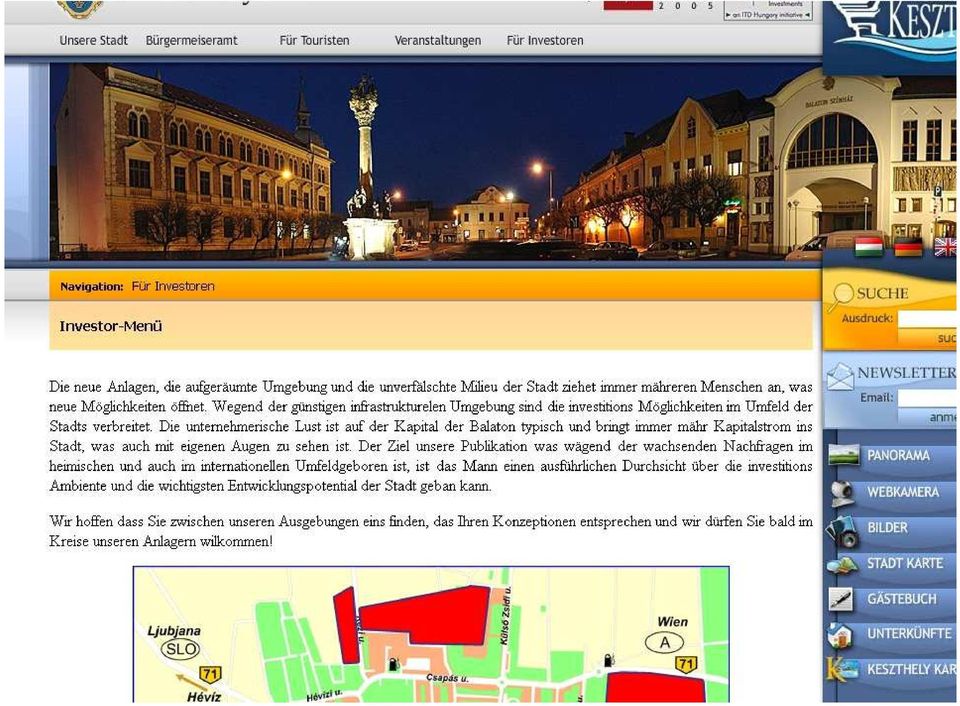This screenshot has height=706, width=960.
Task: Click the Gästebuch pen icon
Action: pyautogui.click(x=841, y=599)
